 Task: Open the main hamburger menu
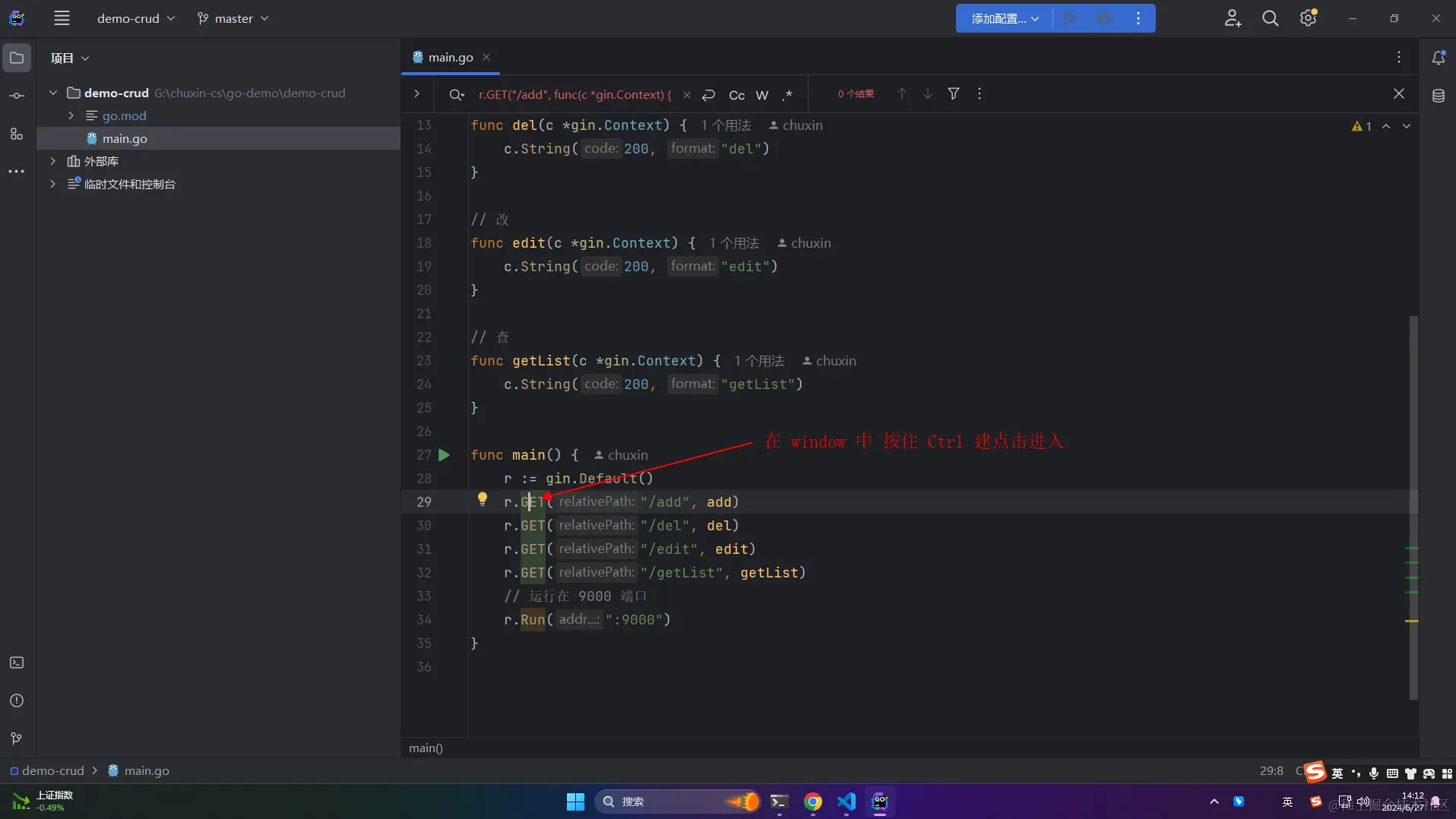pos(62,18)
